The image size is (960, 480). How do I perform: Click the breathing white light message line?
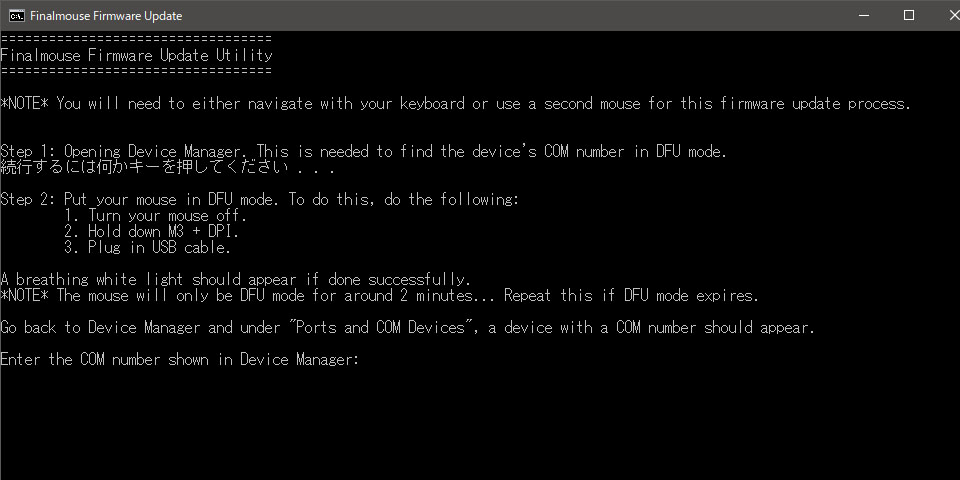[236, 280]
